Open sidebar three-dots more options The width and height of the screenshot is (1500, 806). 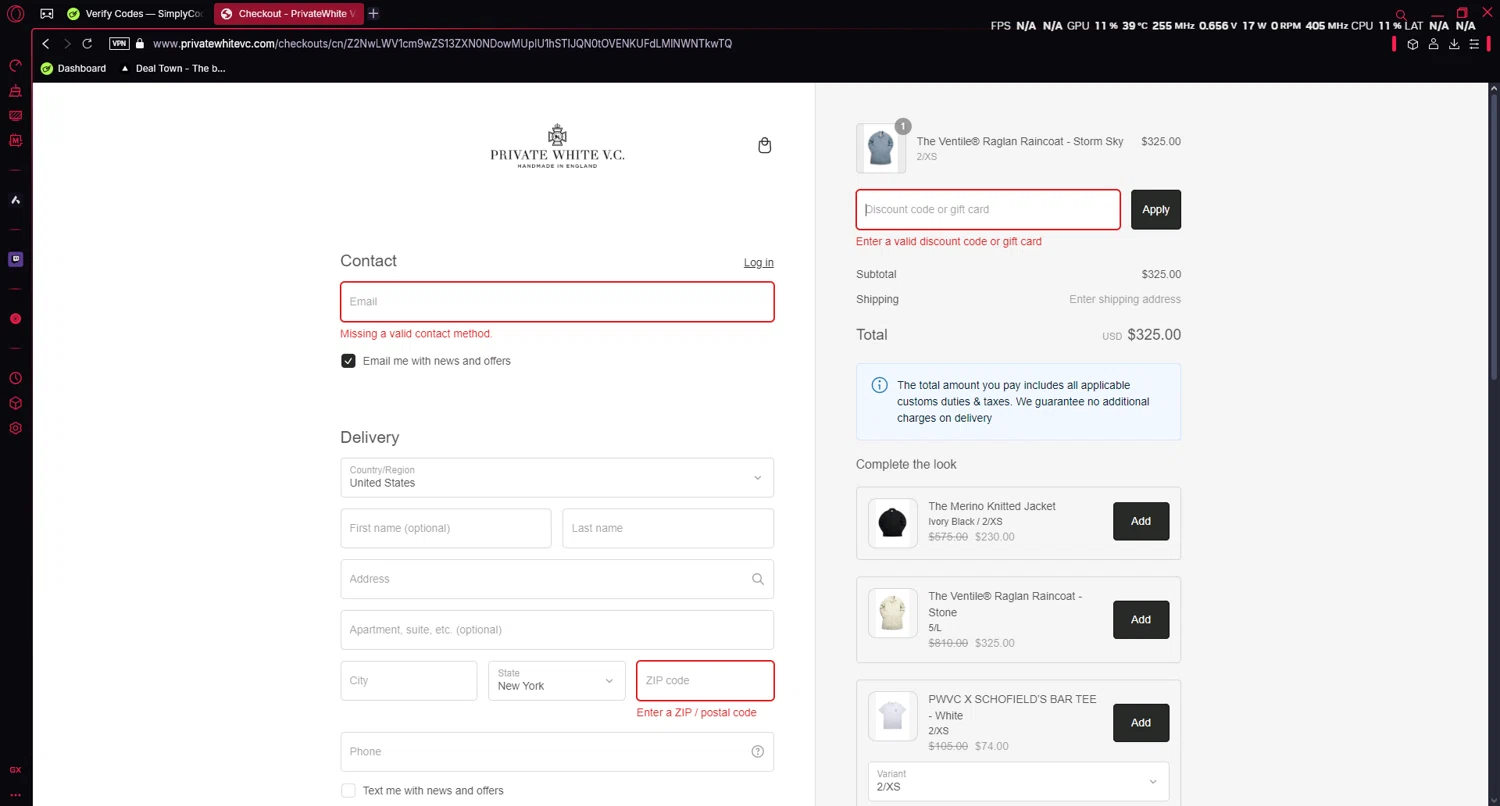coord(15,795)
